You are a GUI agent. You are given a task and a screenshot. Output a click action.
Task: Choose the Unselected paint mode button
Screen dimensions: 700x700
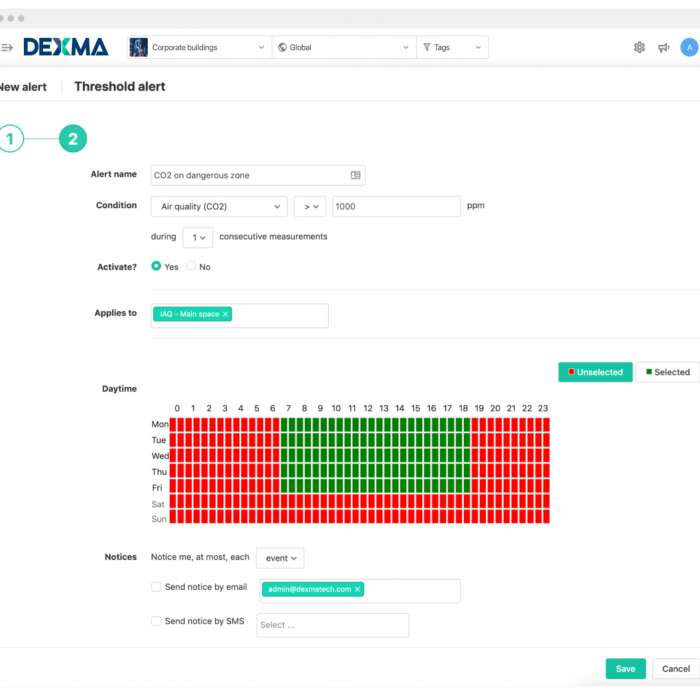click(x=595, y=372)
